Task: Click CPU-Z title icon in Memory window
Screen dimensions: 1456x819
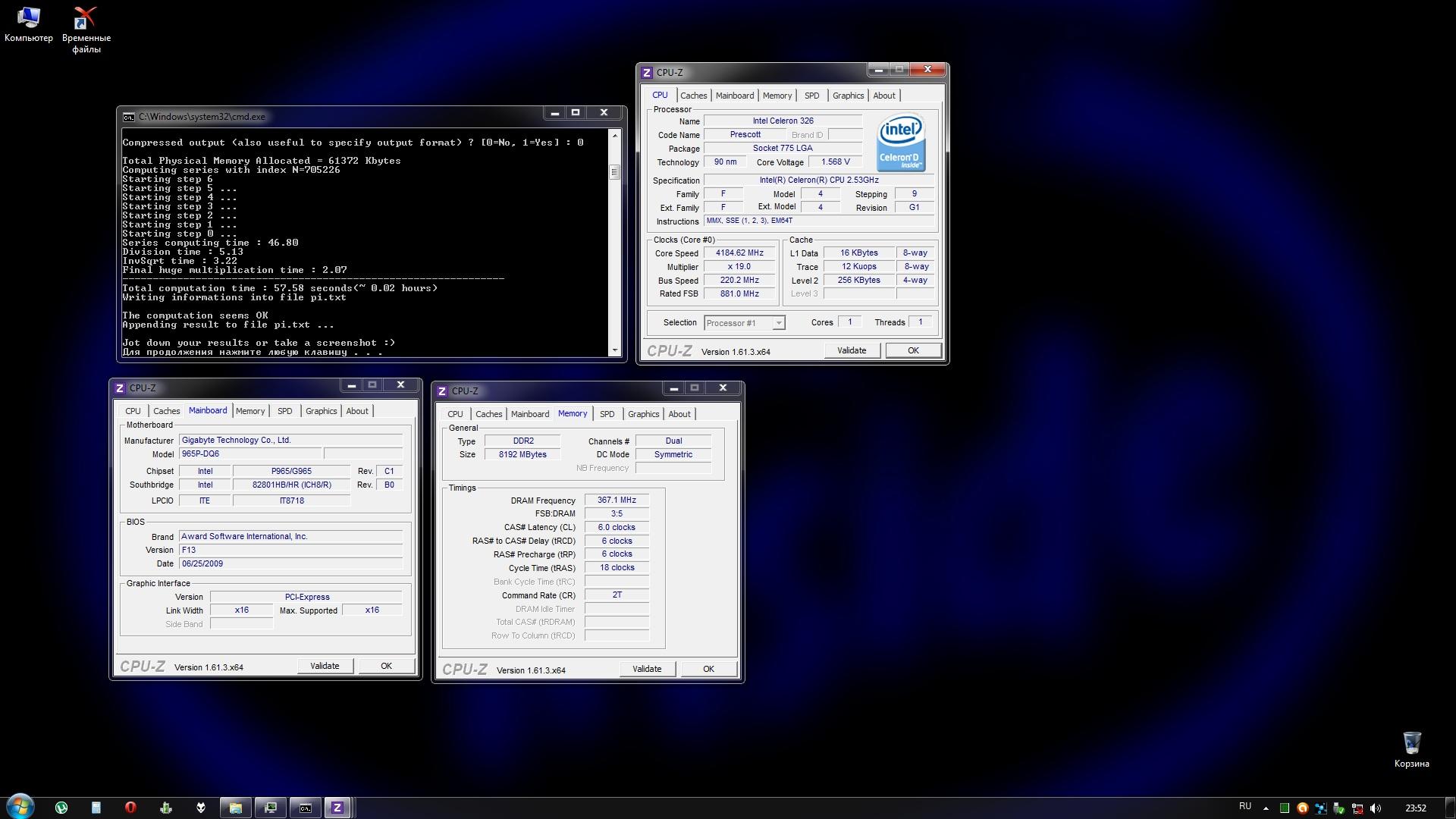Action: click(442, 391)
